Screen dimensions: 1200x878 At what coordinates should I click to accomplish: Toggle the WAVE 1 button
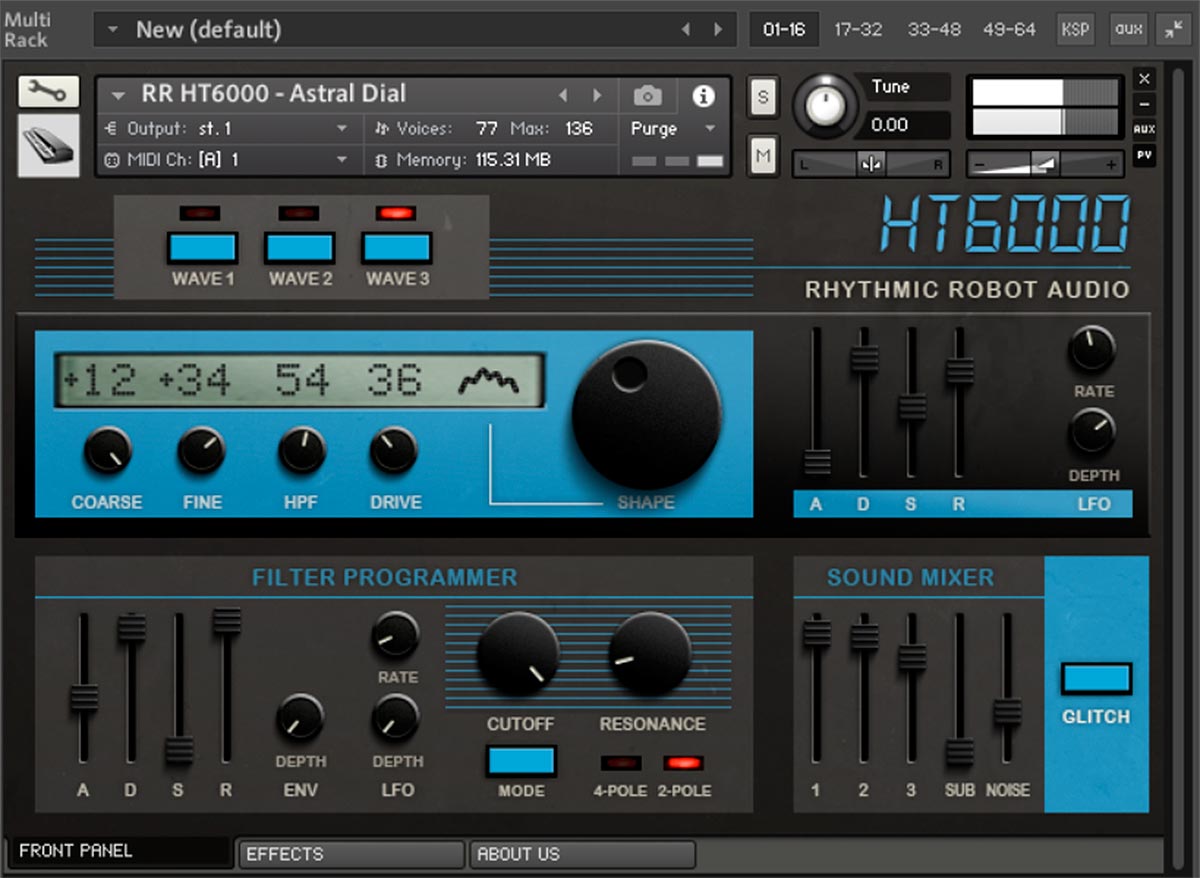click(x=202, y=247)
